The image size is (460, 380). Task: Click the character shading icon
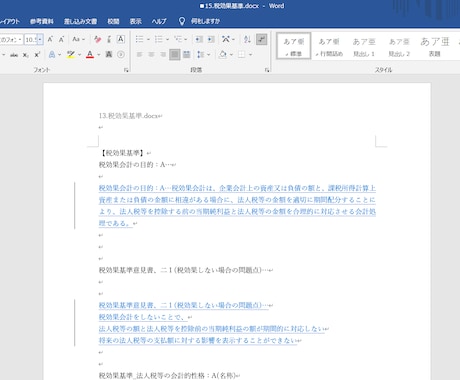pyautogui.click(x=109, y=54)
